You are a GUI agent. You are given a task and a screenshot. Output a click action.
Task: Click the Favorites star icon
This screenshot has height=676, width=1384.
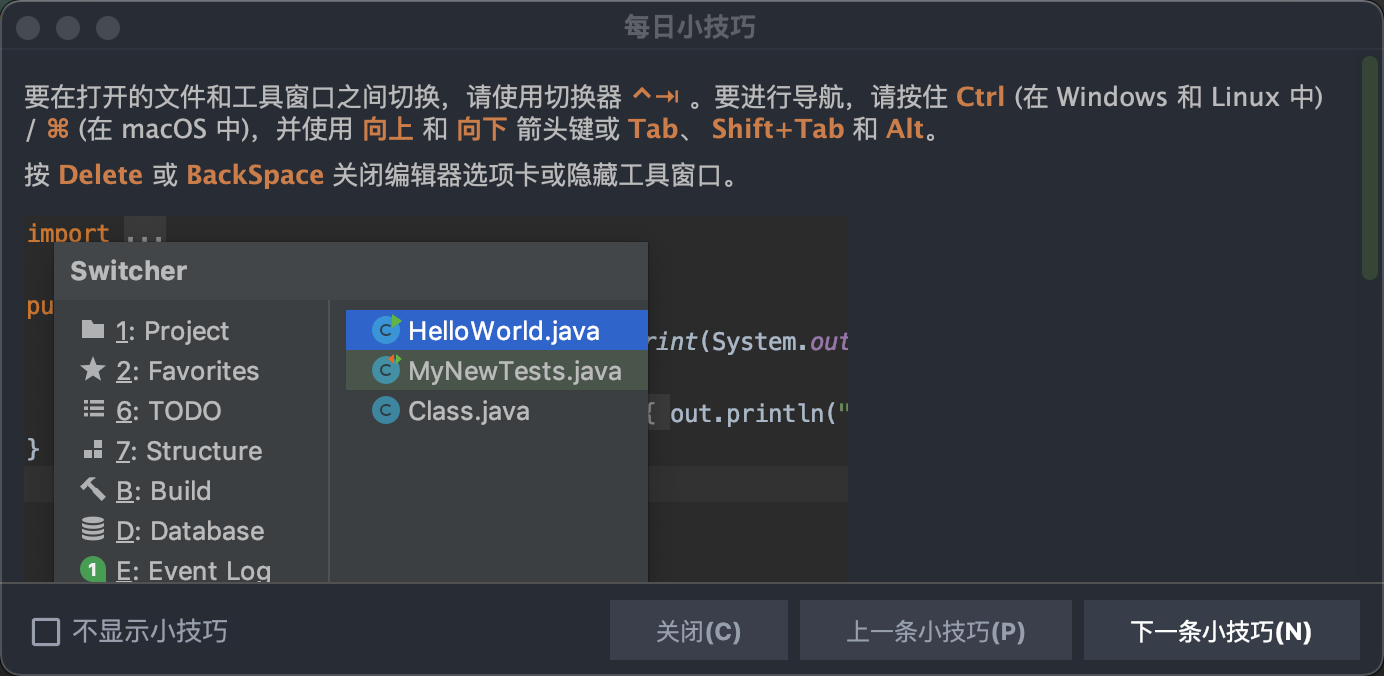tap(93, 370)
